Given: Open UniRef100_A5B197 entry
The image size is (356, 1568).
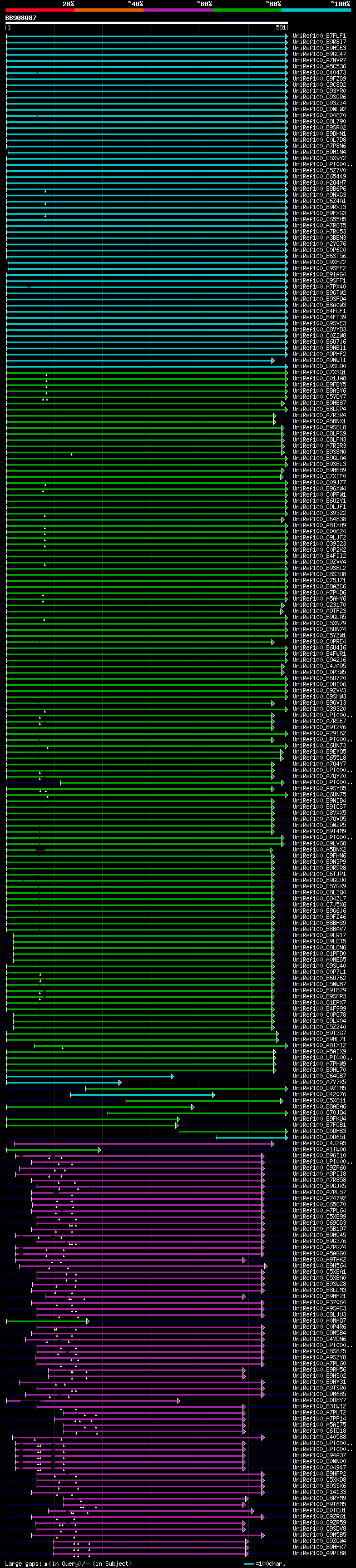Looking at the screenshot, I should (x=319, y=1228).
